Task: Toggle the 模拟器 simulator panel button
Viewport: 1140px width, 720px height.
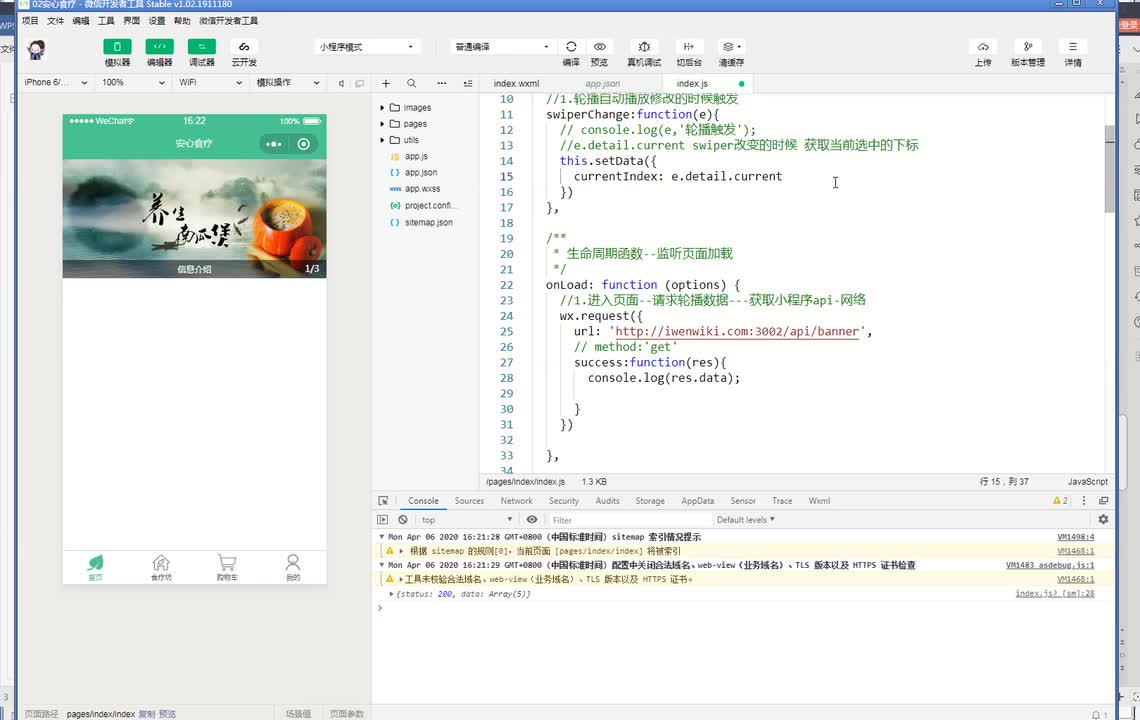Action: click(x=117, y=47)
